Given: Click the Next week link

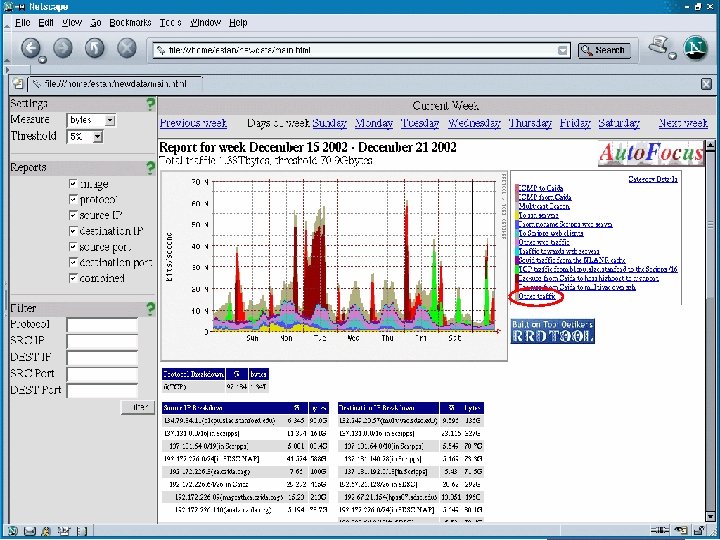Looking at the screenshot, I should pyautogui.click(x=683, y=123).
